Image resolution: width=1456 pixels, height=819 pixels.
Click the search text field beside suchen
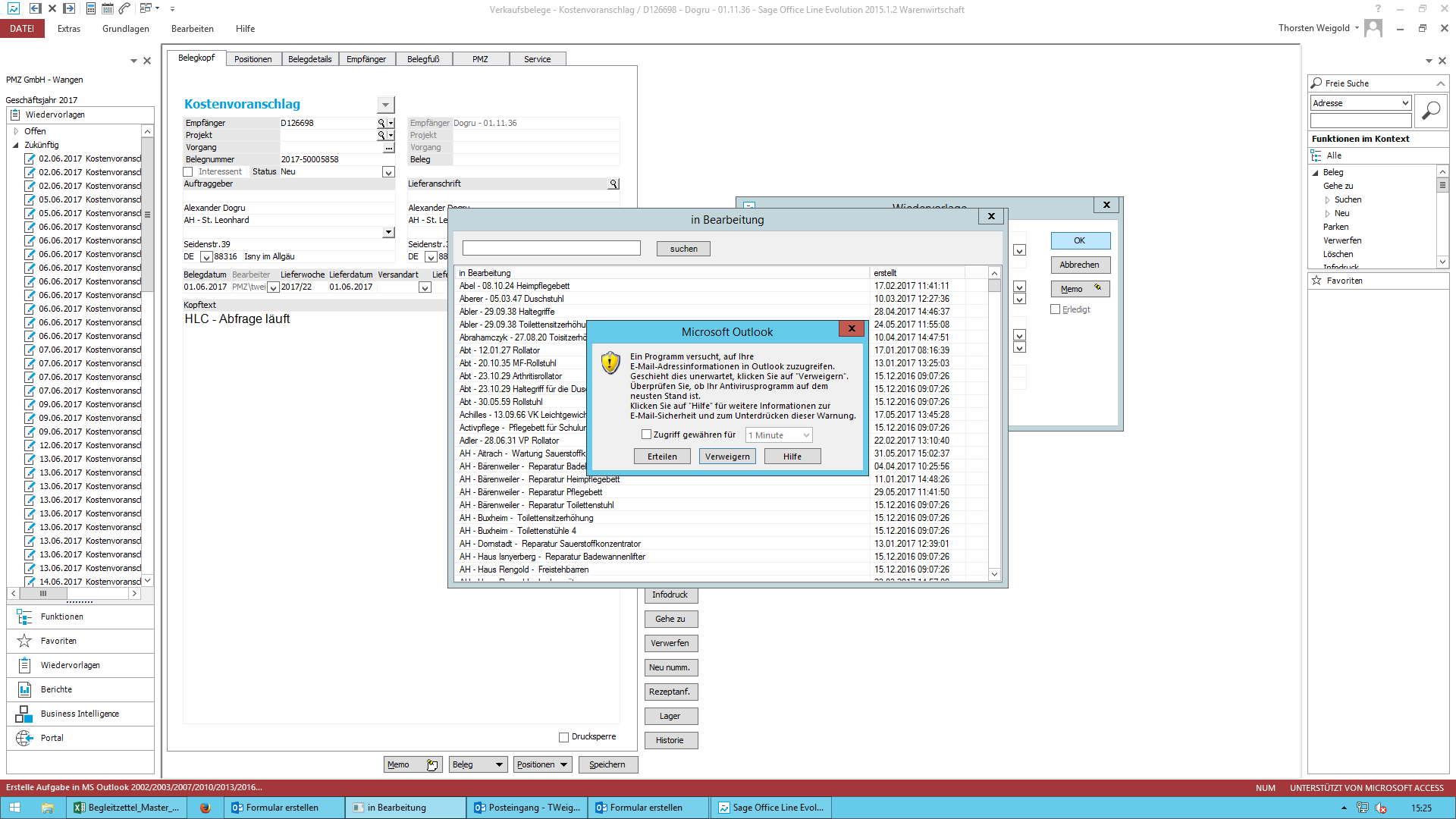click(x=551, y=248)
